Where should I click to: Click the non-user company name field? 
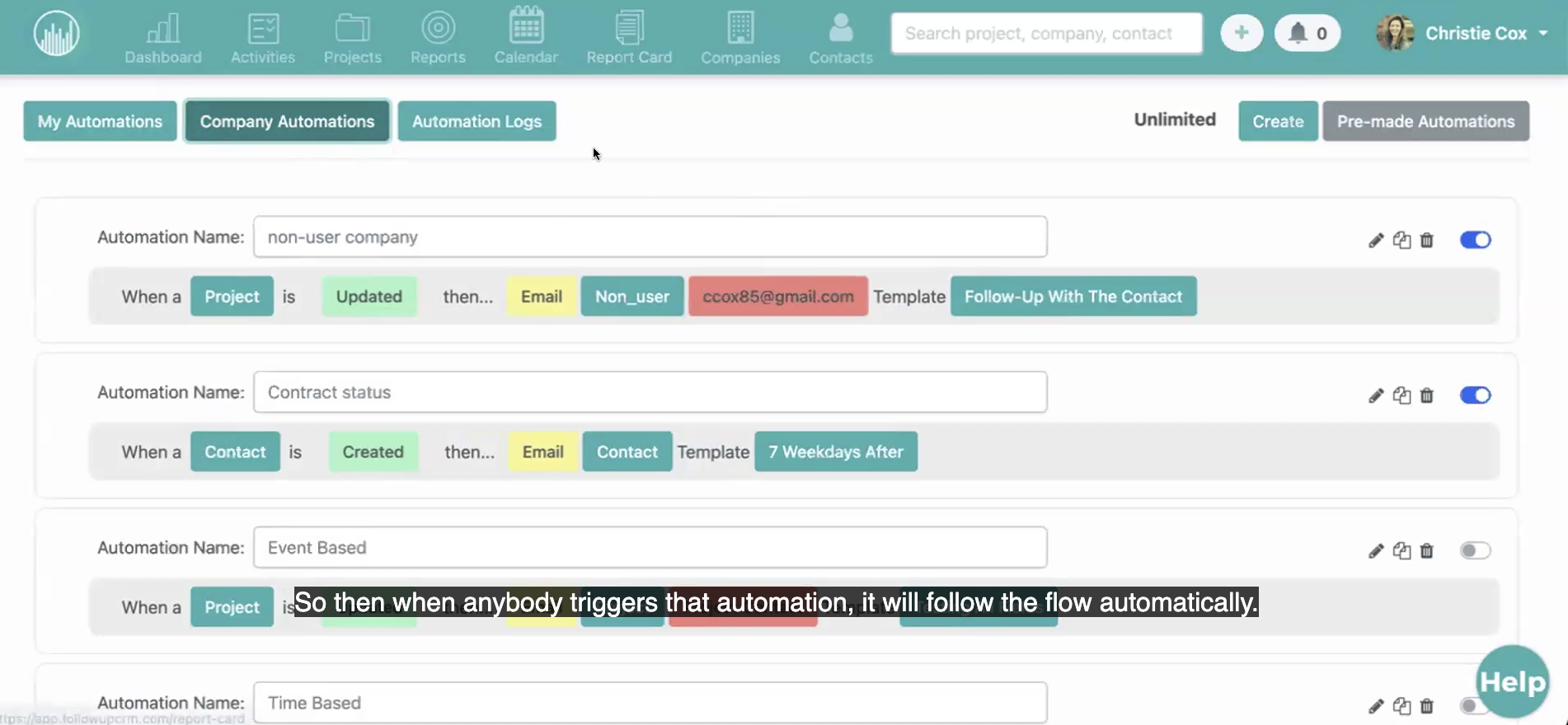(x=650, y=237)
